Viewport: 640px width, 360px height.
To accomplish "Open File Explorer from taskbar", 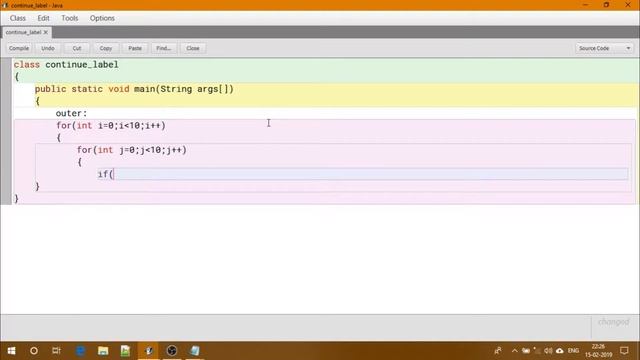I will tap(103, 351).
